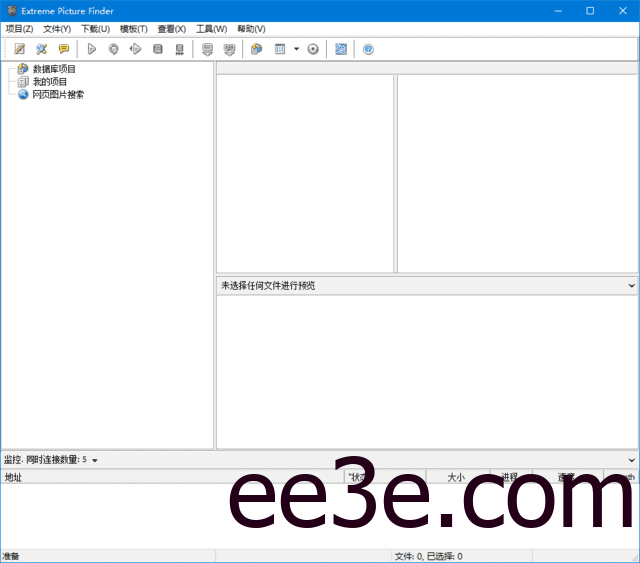Click the globe icon beside 数据库项目

(x=23, y=69)
